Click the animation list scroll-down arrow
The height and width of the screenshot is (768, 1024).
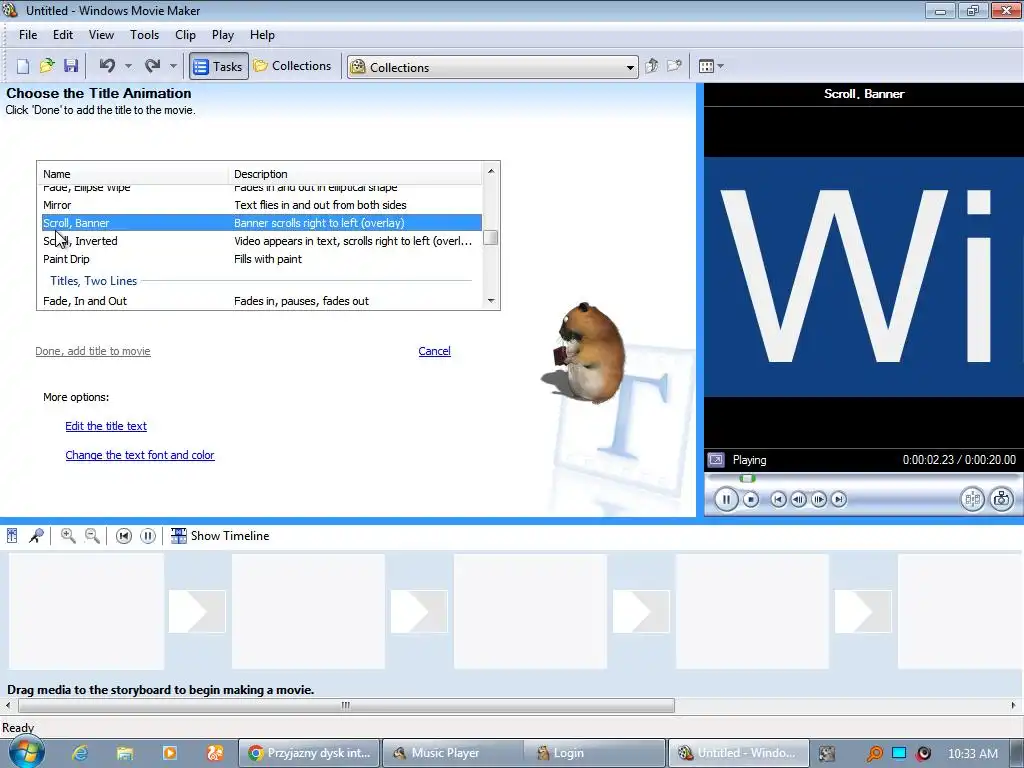(x=491, y=301)
